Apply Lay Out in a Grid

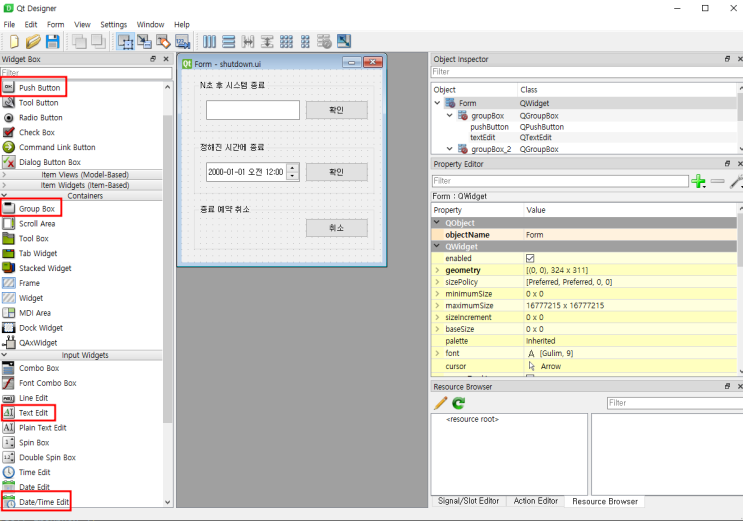pos(287,41)
